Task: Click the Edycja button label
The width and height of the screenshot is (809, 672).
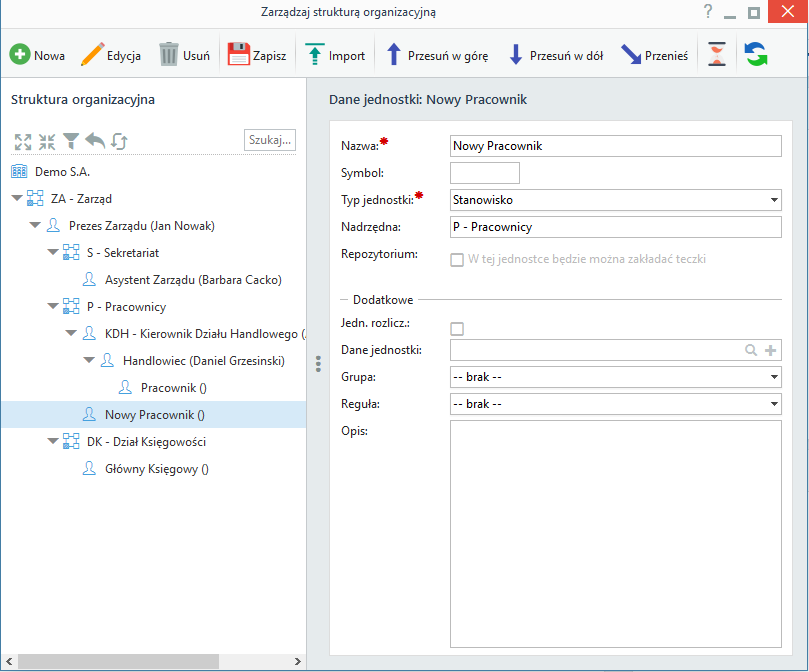Action: (x=124, y=56)
